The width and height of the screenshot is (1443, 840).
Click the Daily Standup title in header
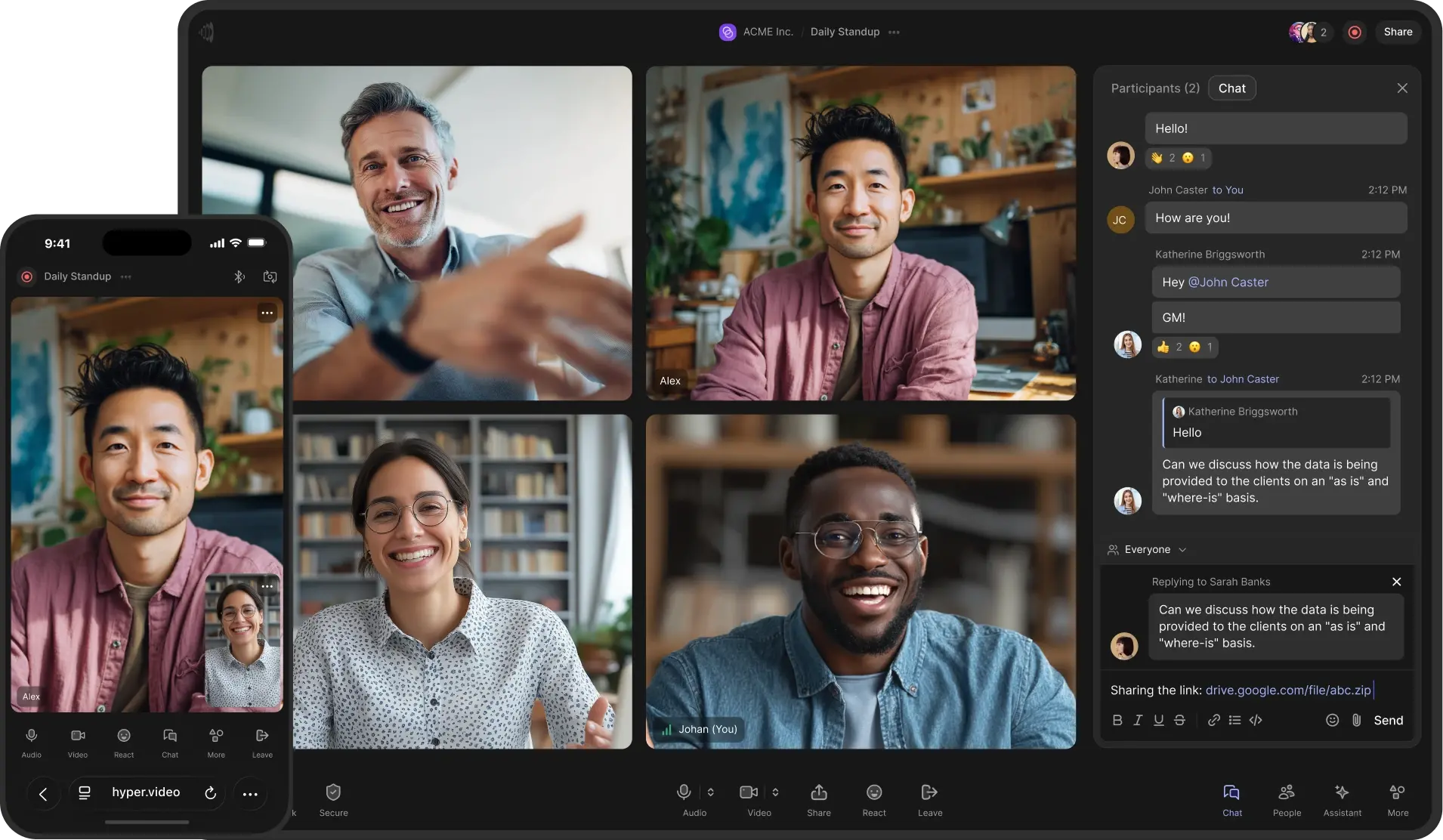(x=845, y=32)
